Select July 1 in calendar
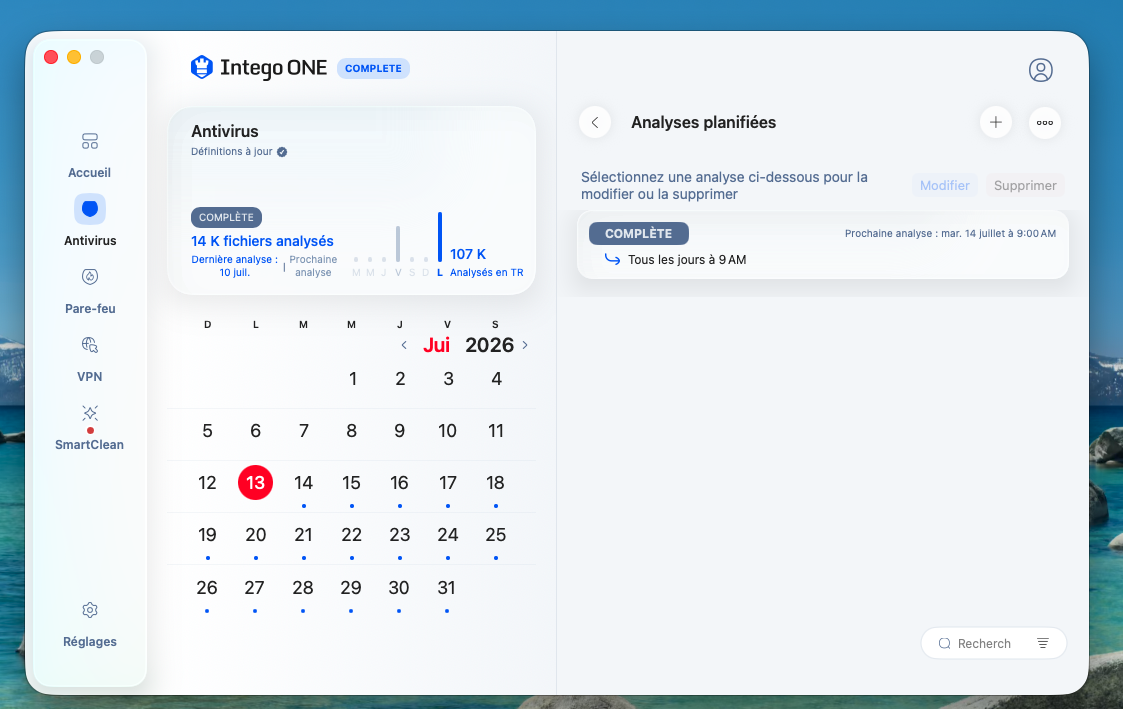The image size is (1123, 709). [352, 379]
